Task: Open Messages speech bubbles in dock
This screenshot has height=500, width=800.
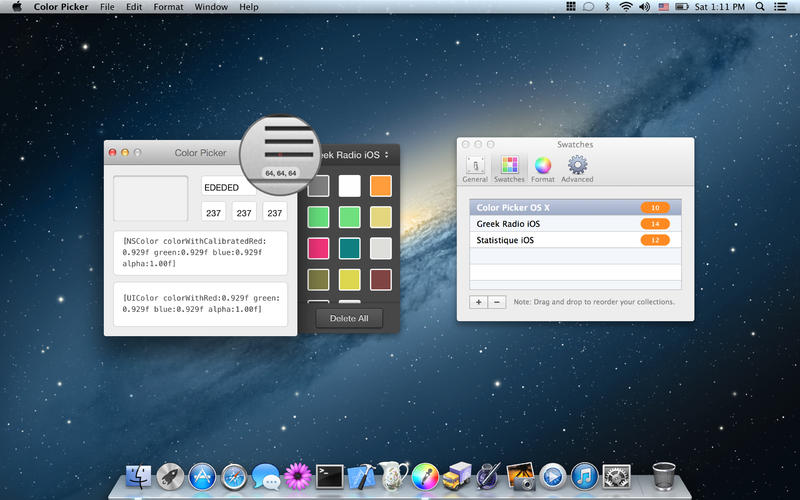Action: point(266,477)
